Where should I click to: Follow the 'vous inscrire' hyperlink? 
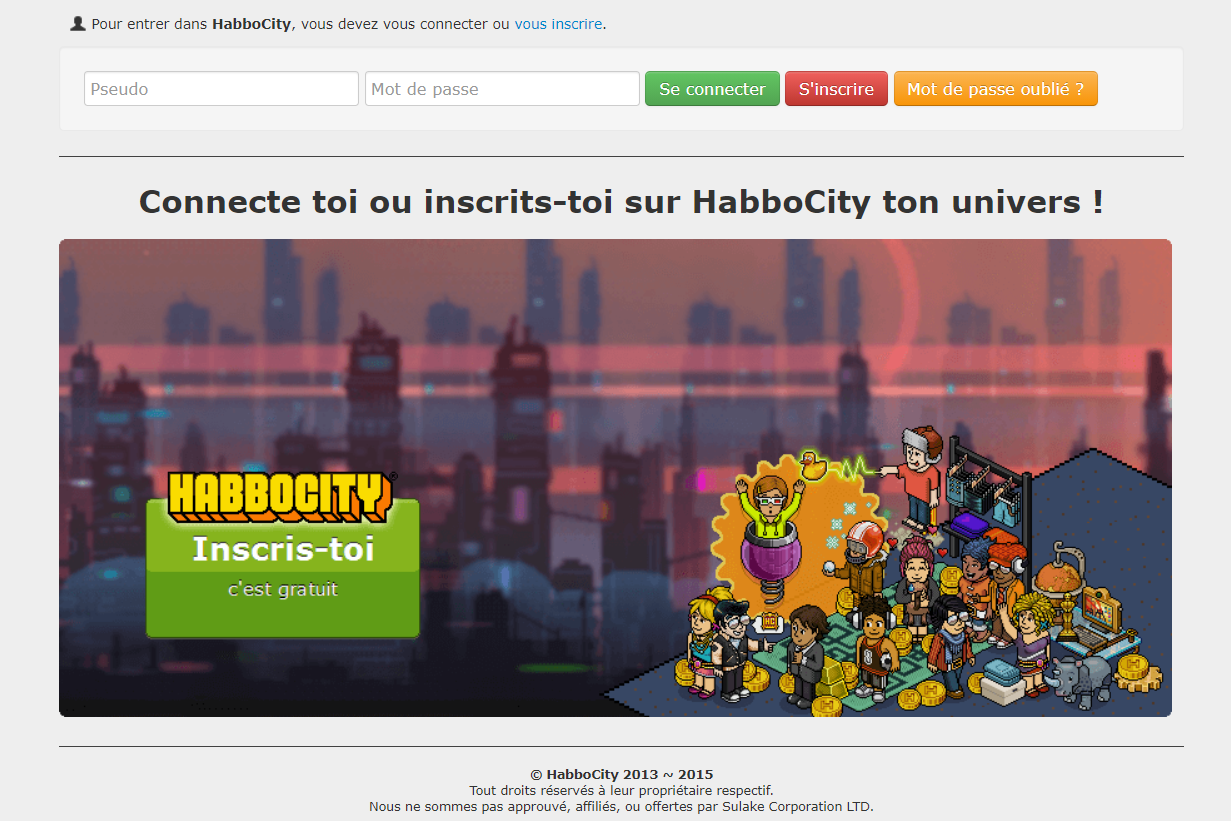(x=558, y=23)
